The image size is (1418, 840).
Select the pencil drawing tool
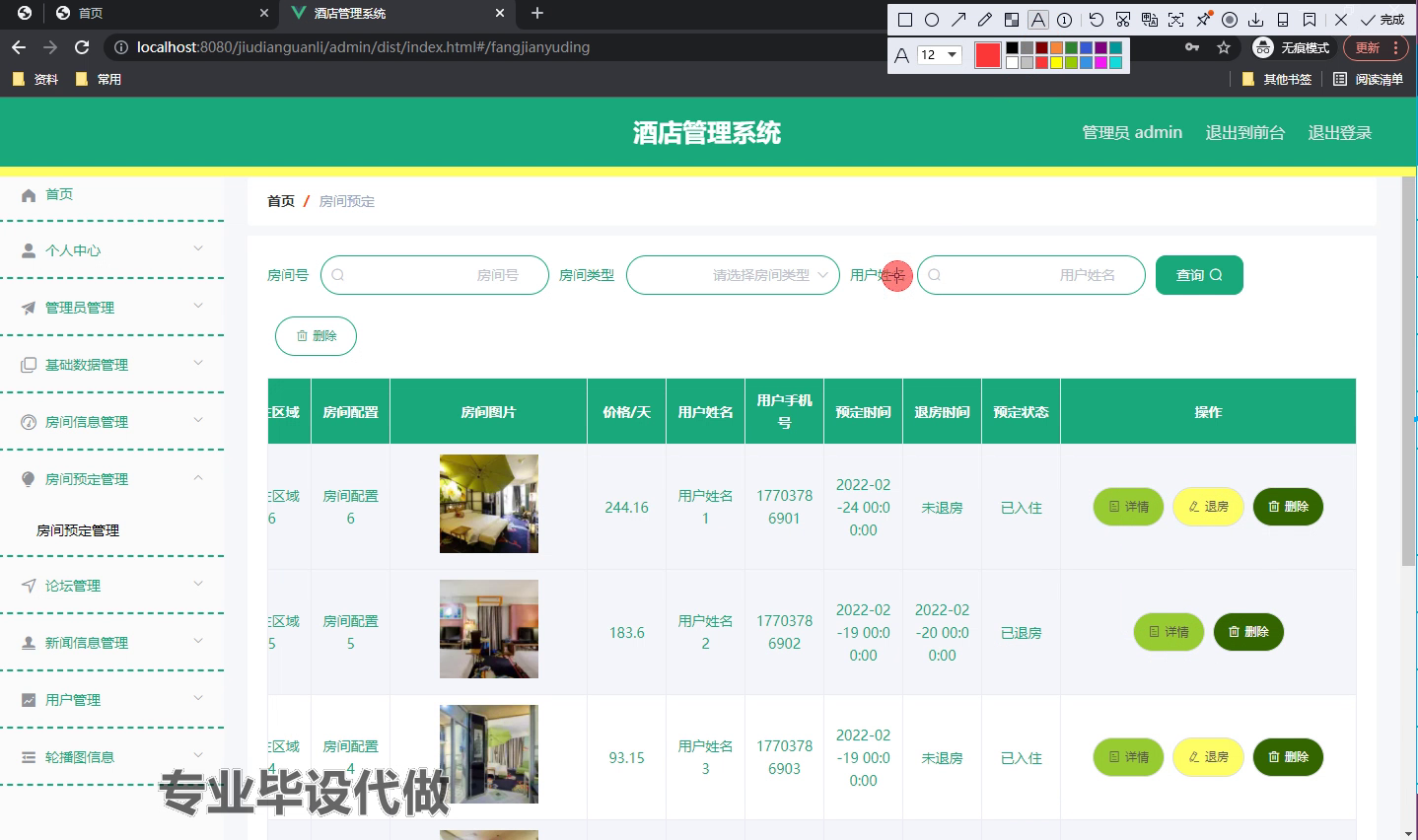point(985,20)
